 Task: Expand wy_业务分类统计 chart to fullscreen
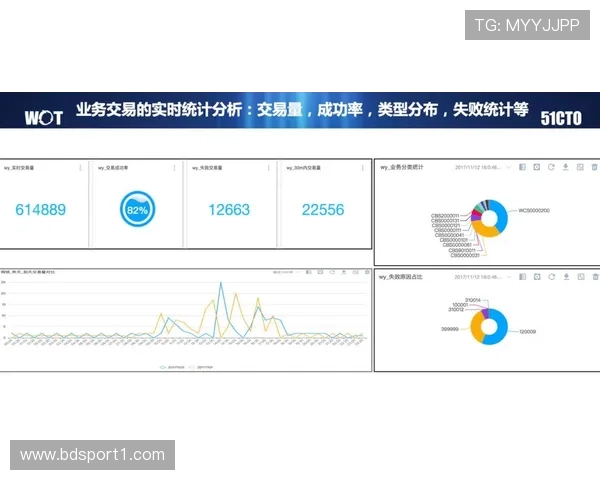580,167
